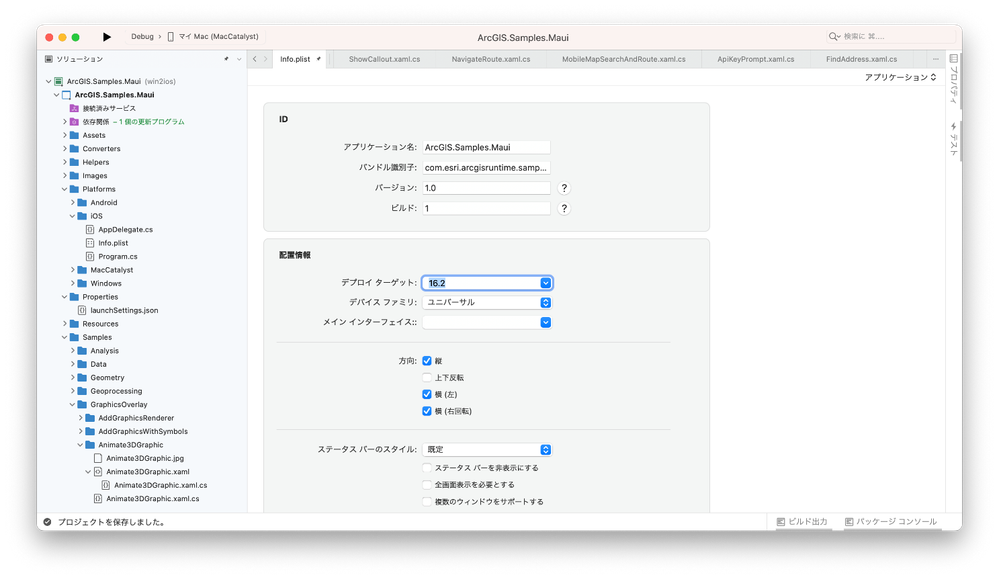Expand the MacCatalyst folder
The width and height of the screenshot is (999, 579).
pos(73,270)
